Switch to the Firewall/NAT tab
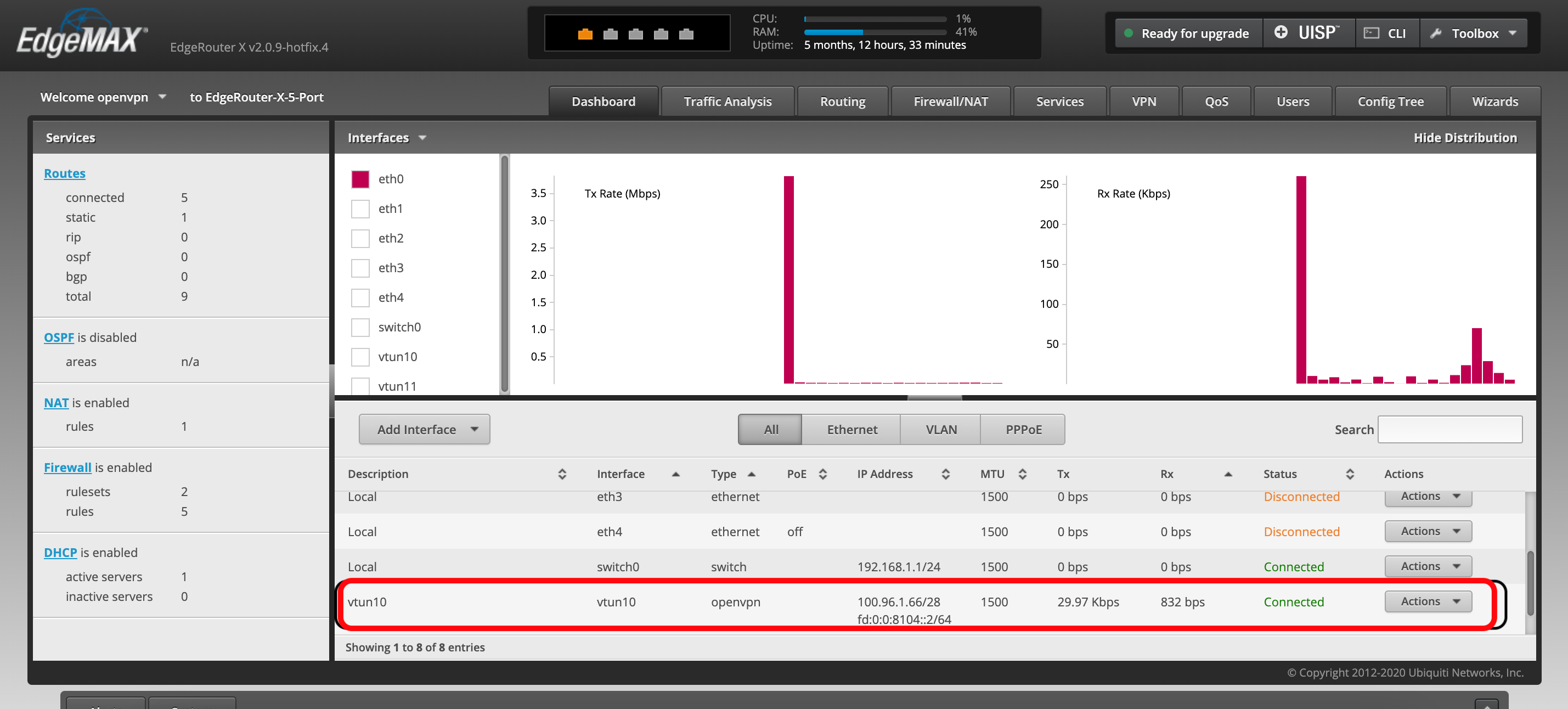1568x709 pixels. tap(950, 101)
